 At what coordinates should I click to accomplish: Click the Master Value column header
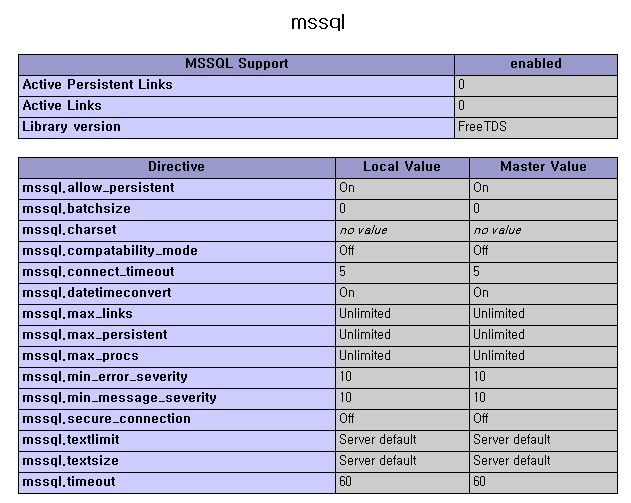pyautogui.click(x=543, y=167)
